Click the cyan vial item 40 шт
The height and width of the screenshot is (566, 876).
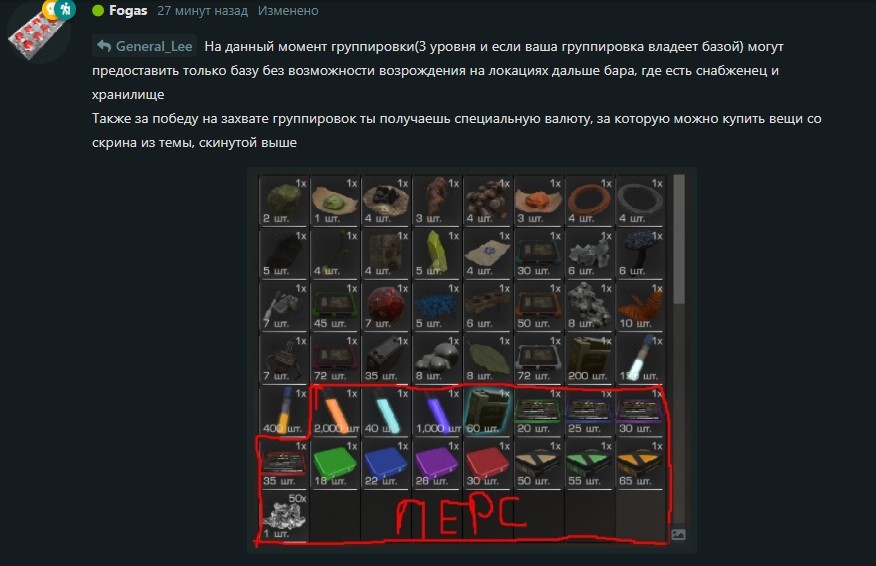[385, 412]
